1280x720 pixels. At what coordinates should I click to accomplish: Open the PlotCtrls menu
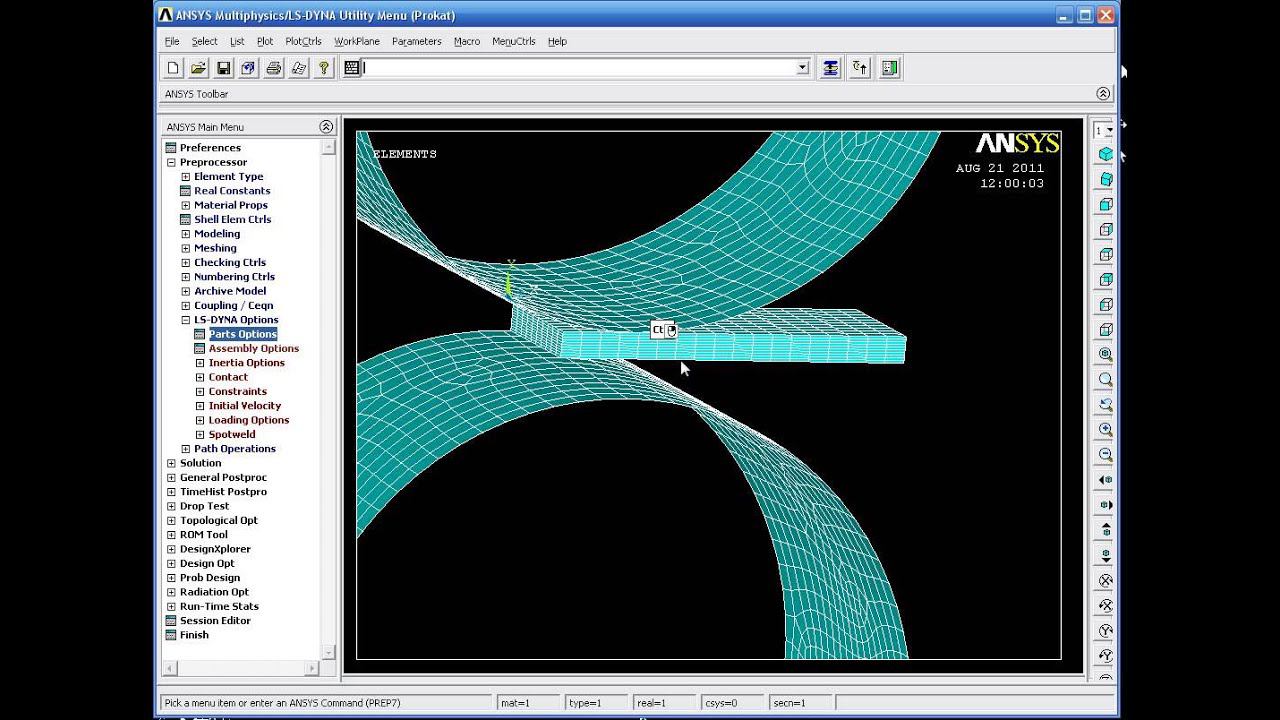pyautogui.click(x=303, y=41)
